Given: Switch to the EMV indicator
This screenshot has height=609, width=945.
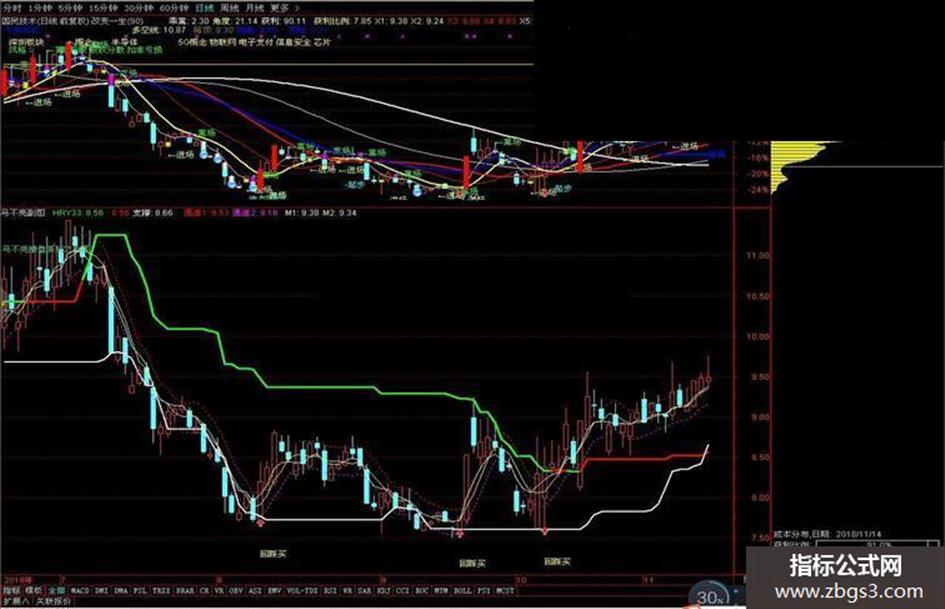Looking at the screenshot, I should pyautogui.click(x=275, y=591).
